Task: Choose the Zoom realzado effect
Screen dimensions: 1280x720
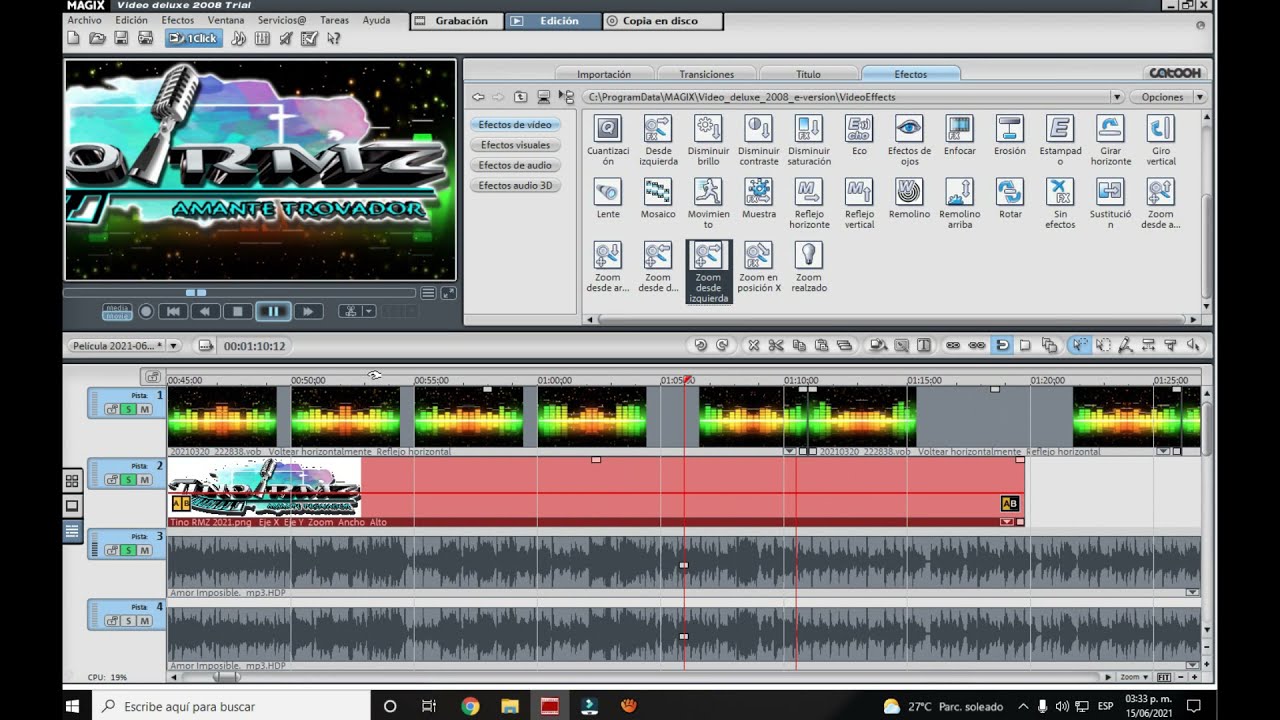Action: (x=808, y=254)
